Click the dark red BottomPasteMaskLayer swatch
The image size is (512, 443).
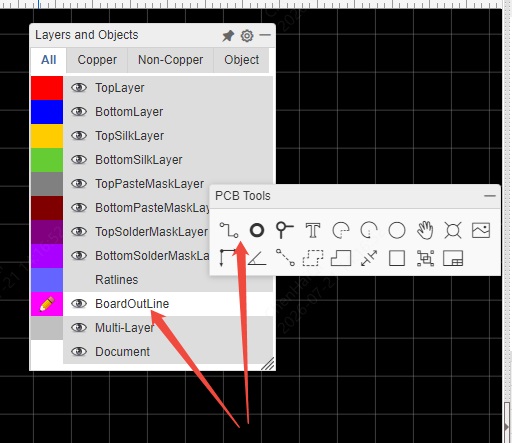pyautogui.click(x=47, y=208)
